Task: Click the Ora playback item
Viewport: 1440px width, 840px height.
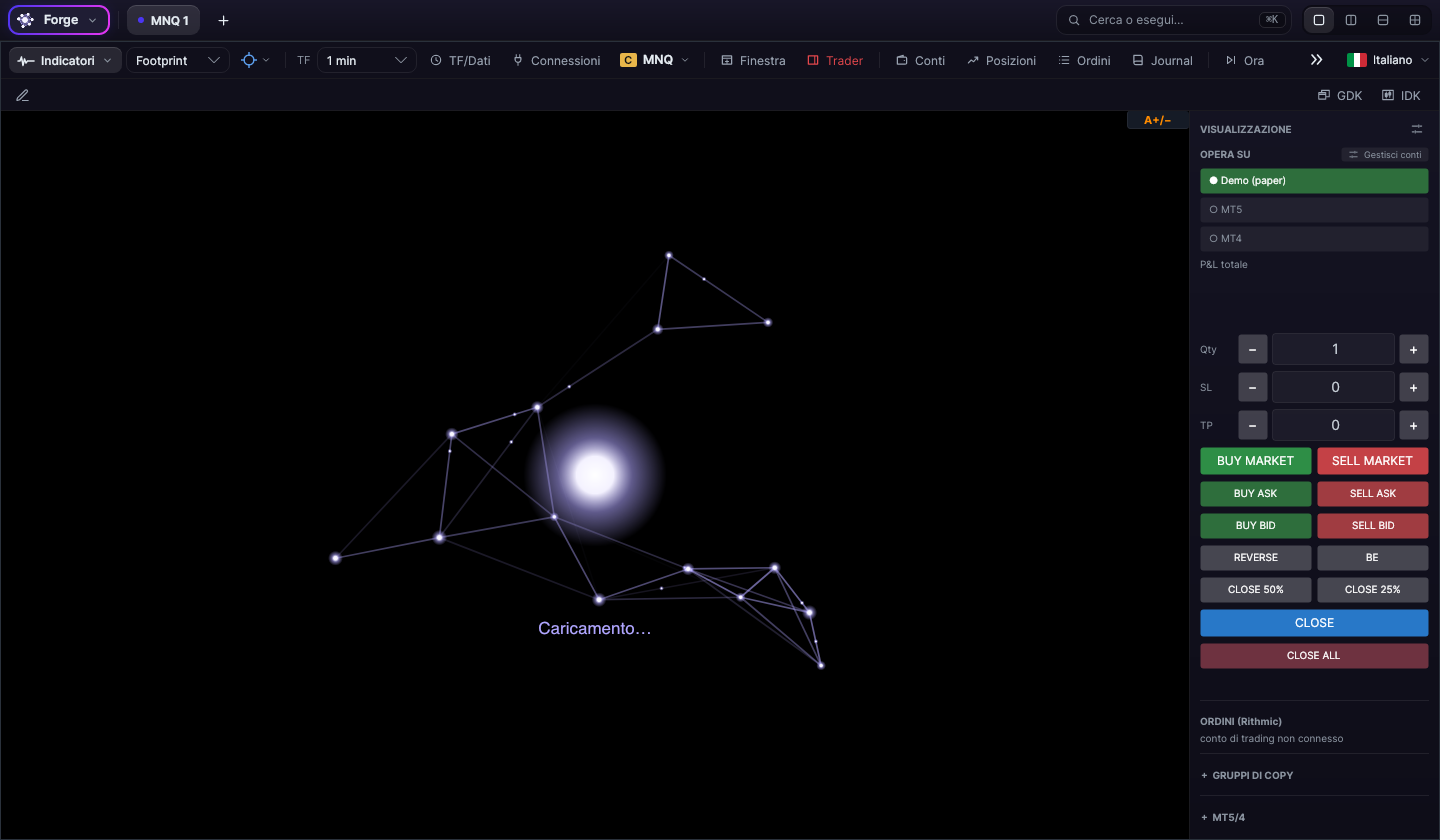Action: (1245, 60)
